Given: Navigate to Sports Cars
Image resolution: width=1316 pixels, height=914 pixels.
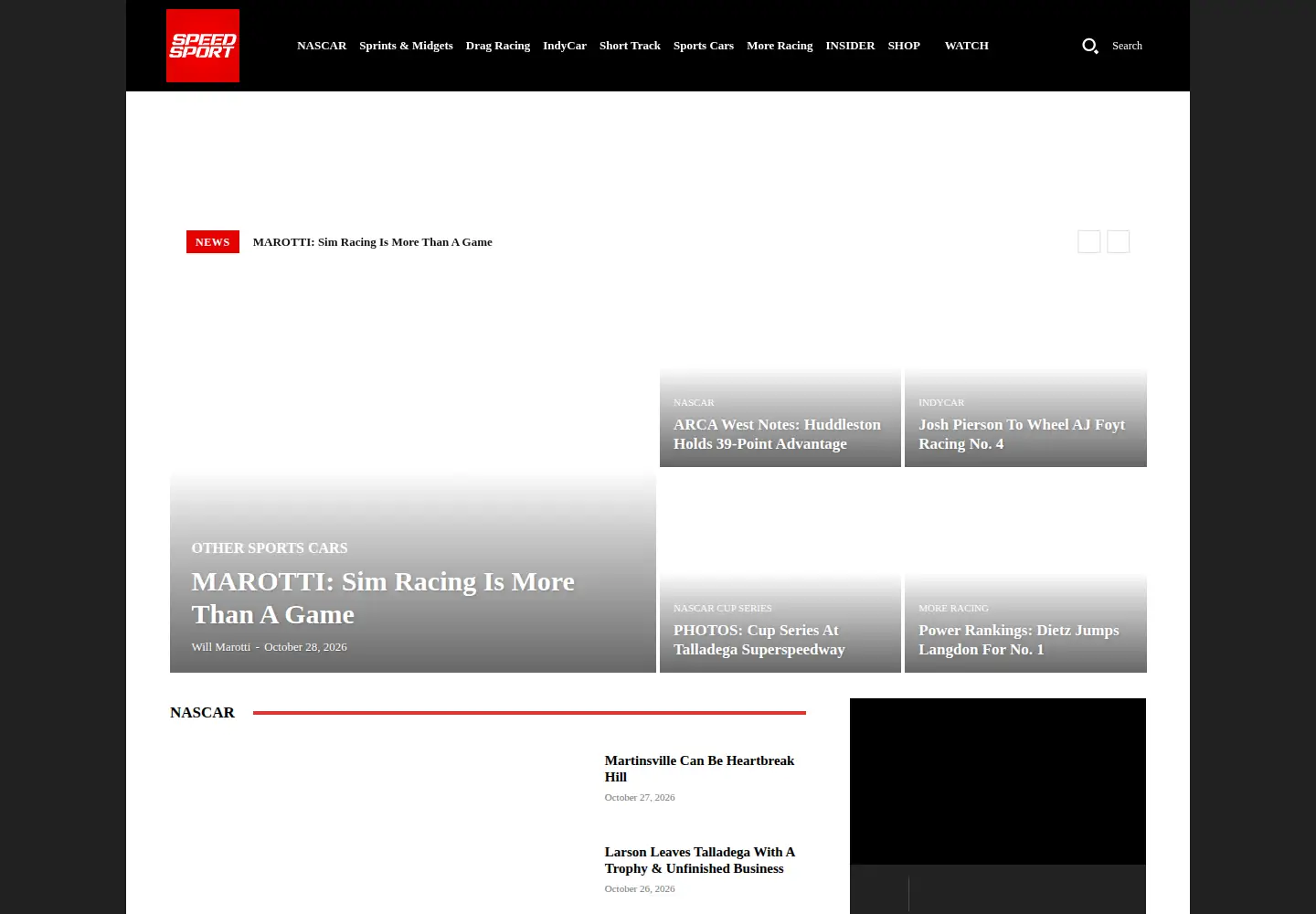Looking at the screenshot, I should point(704,46).
